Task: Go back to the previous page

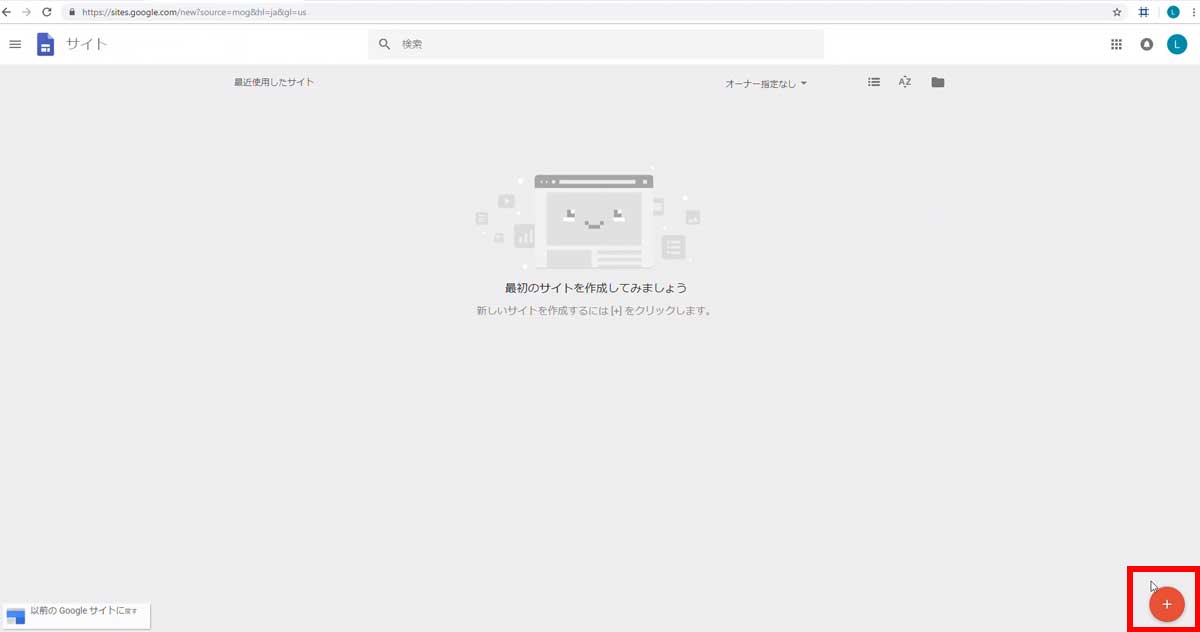Action: 8,12
